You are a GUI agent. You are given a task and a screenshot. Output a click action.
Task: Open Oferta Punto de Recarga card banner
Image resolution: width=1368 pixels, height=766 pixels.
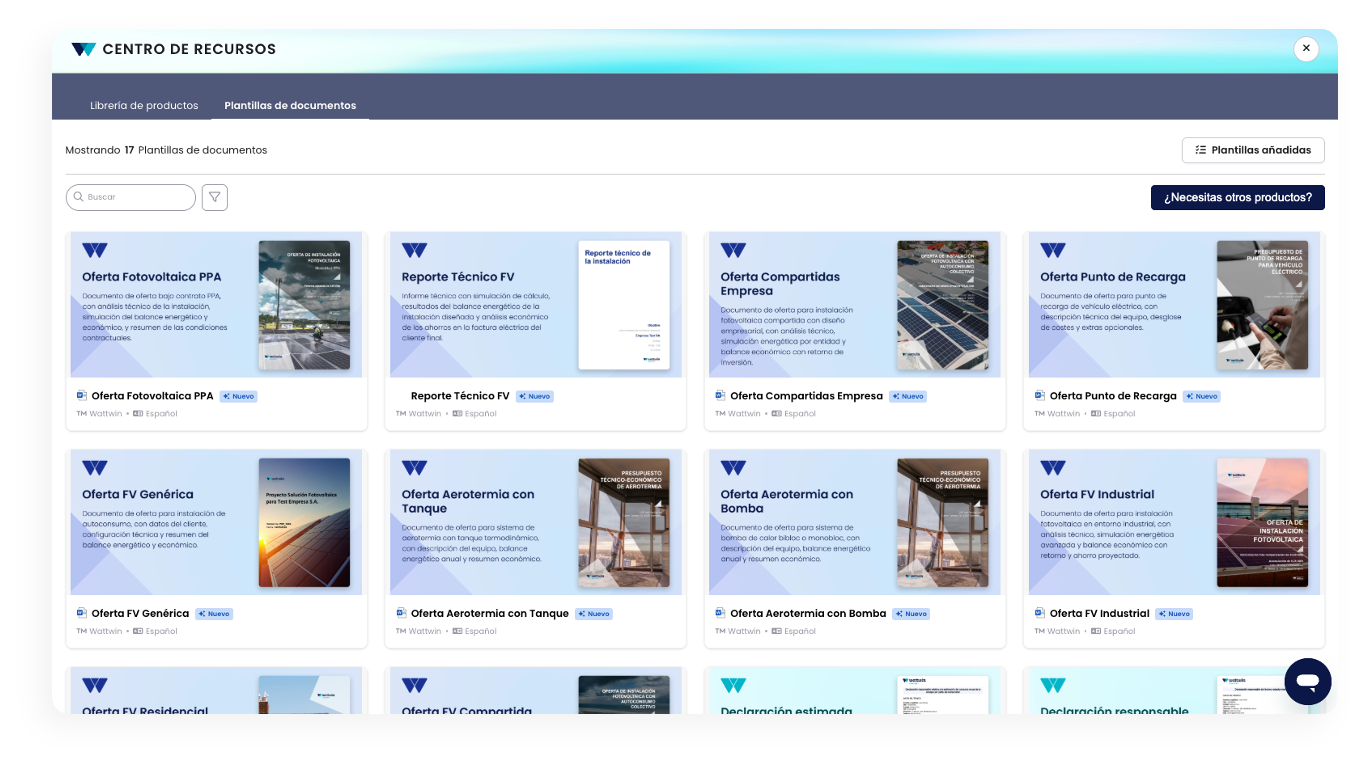click(x=1174, y=305)
